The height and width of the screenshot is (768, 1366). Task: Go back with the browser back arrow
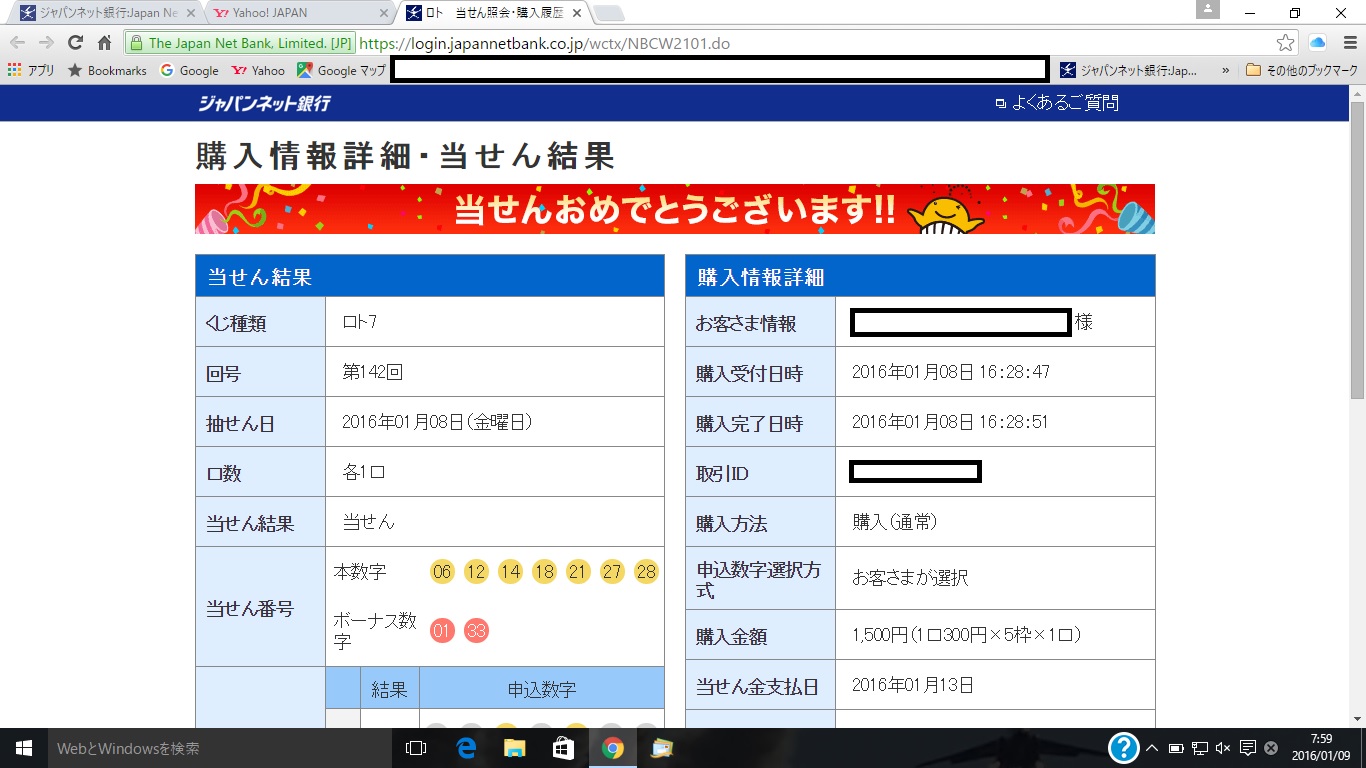point(17,43)
